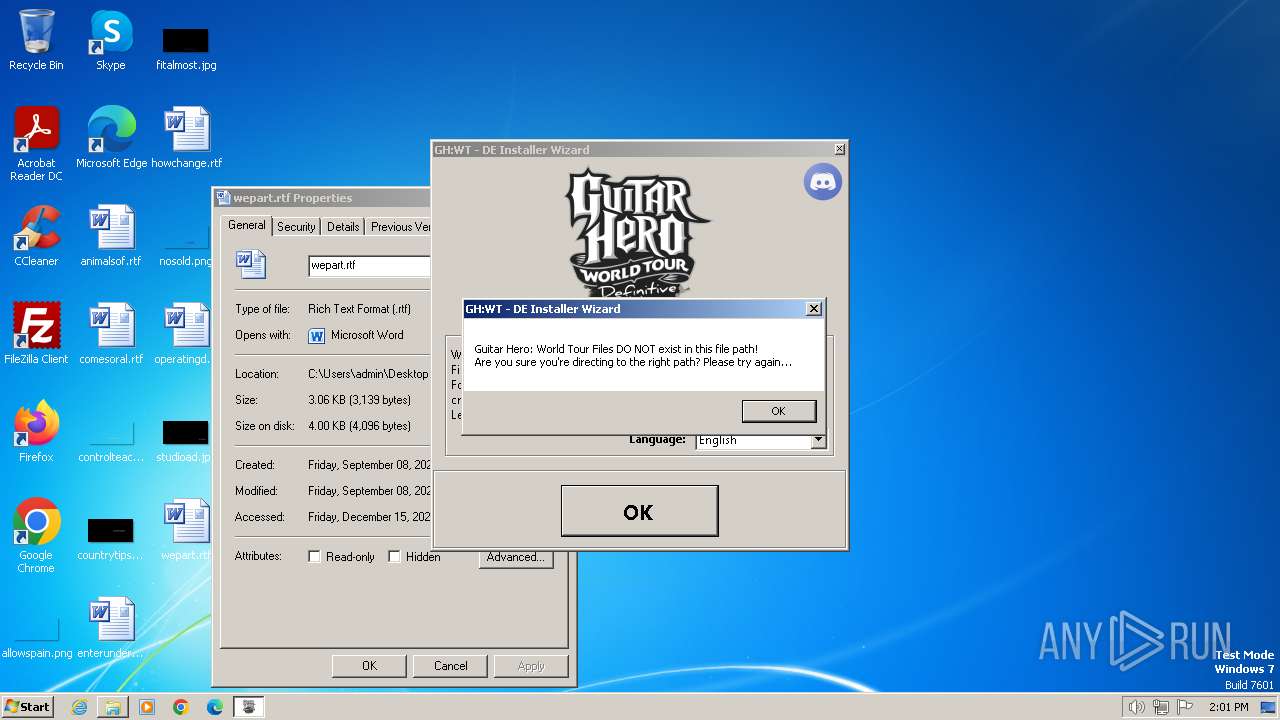Viewport: 1280px width, 720px height.
Task: Click the Edge taskbar icon
Action: pos(215,707)
